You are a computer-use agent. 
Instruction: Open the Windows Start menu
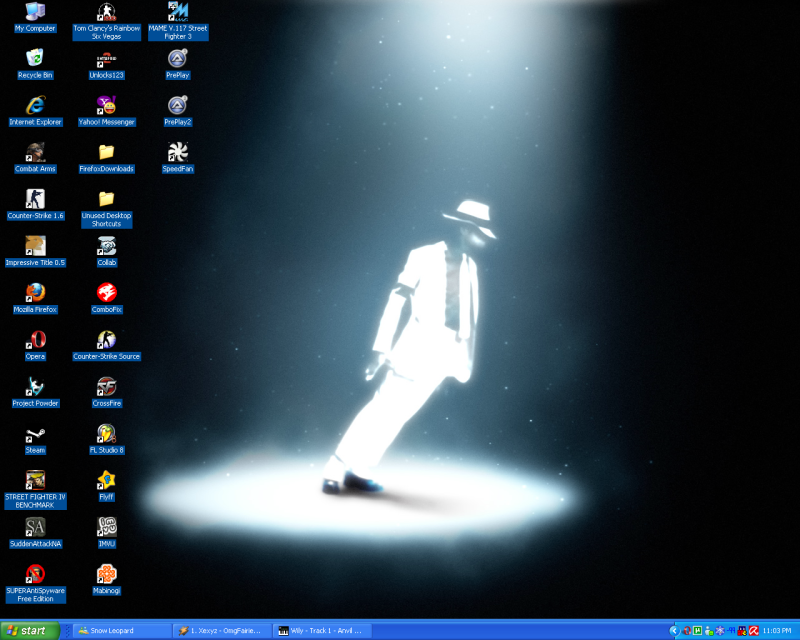[x=30, y=631]
